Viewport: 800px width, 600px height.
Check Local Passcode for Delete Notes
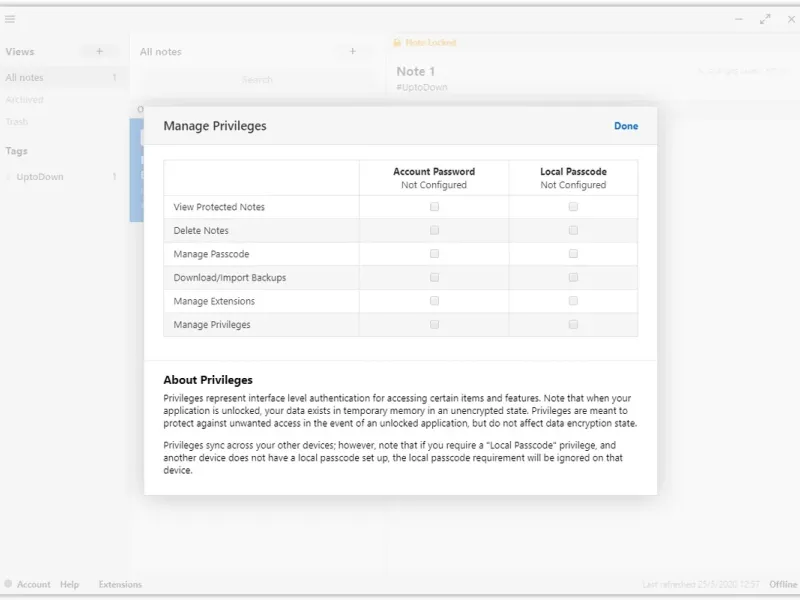(x=573, y=230)
